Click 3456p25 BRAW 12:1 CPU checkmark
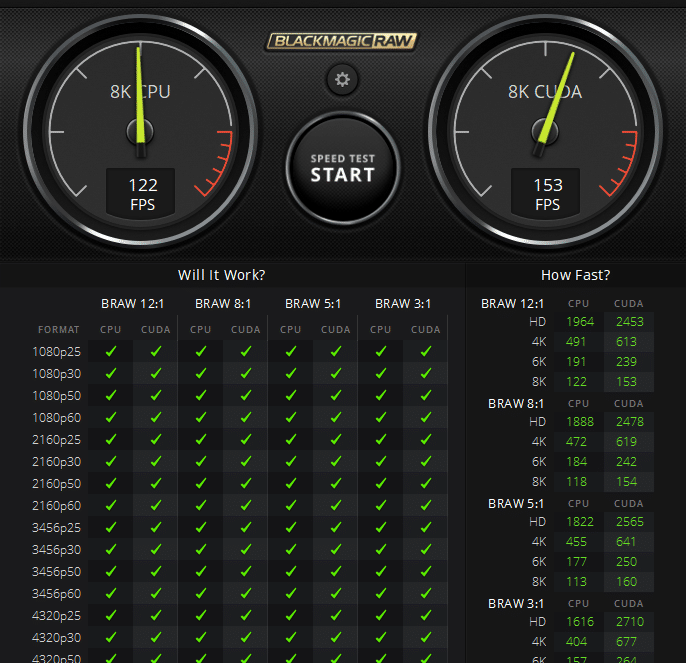This screenshot has width=686, height=663. pyautogui.click(x=111, y=527)
